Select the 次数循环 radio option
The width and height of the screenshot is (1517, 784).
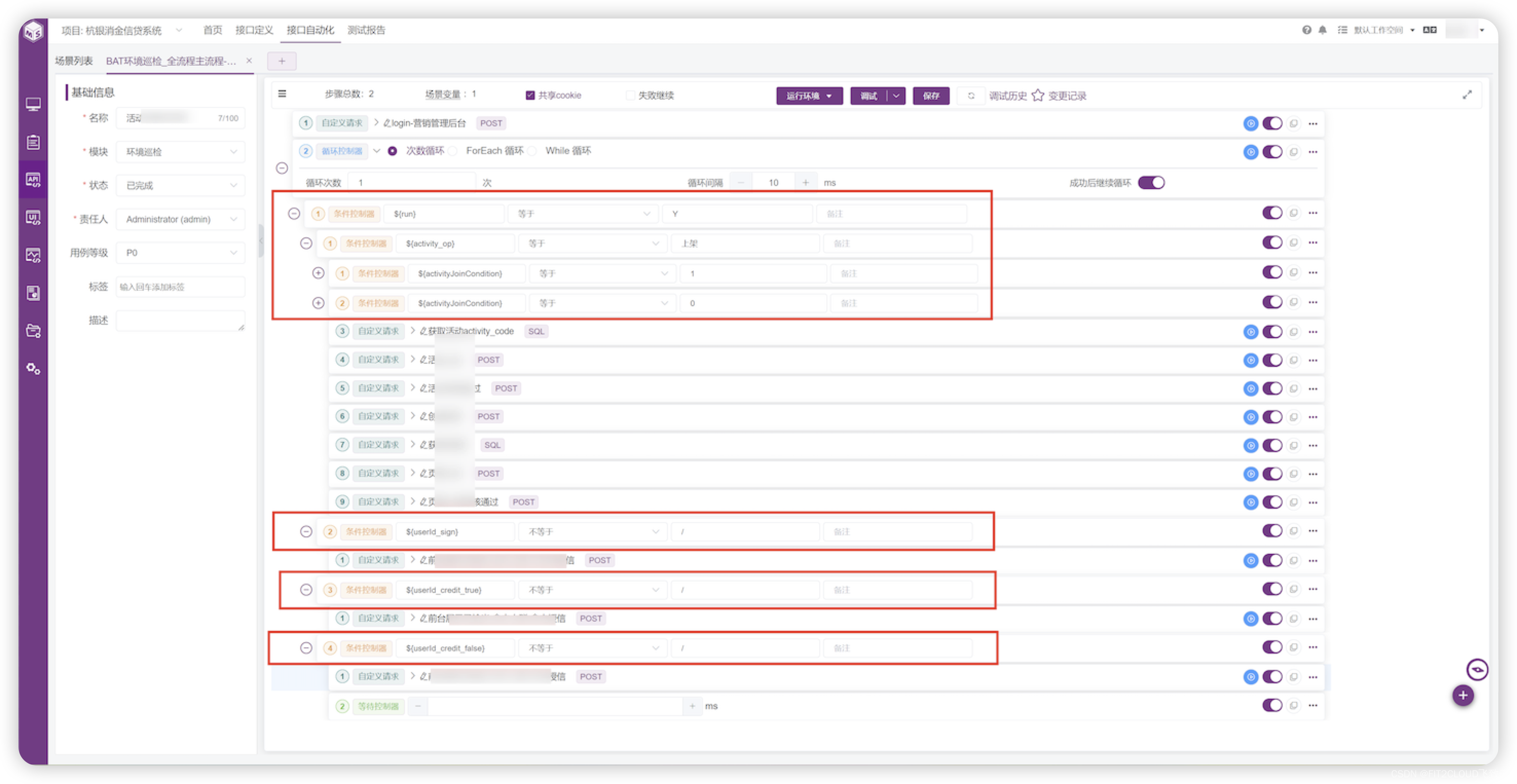tap(392, 151)
